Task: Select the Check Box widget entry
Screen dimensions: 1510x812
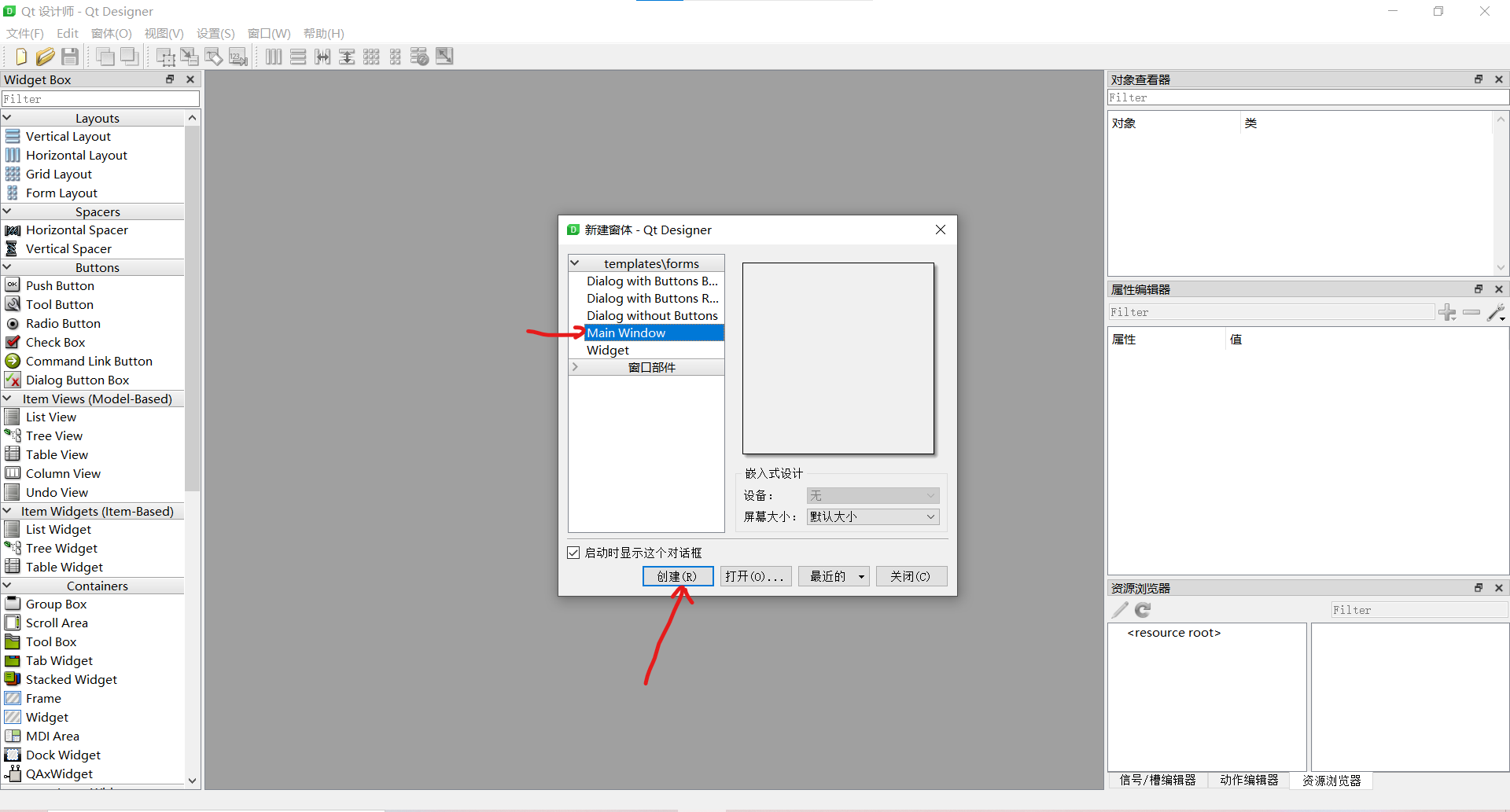Action: tap(54, 342)
